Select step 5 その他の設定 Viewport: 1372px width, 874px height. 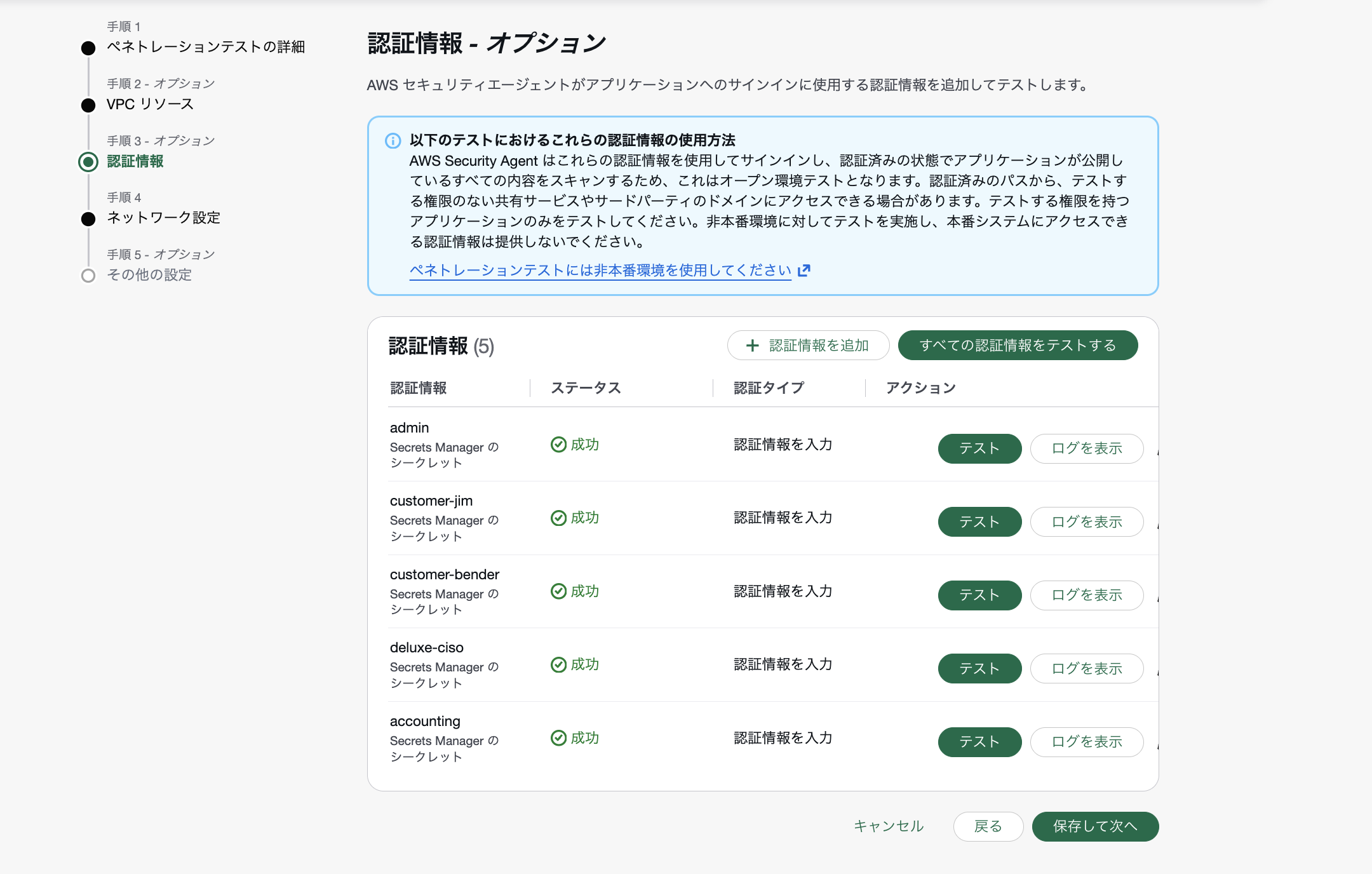pos(149,275)
